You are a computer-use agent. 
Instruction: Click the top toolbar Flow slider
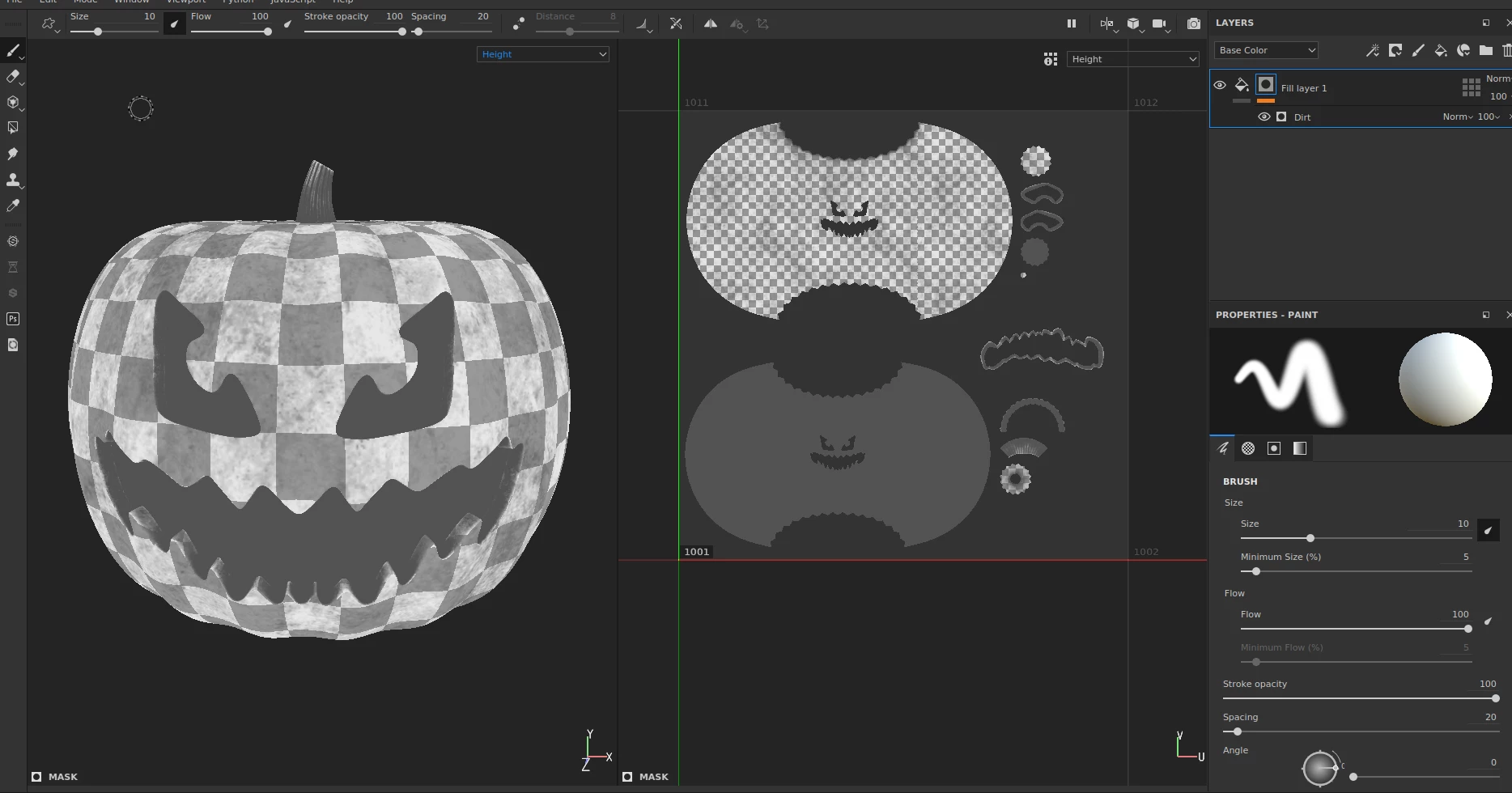(x=230, y=32)
